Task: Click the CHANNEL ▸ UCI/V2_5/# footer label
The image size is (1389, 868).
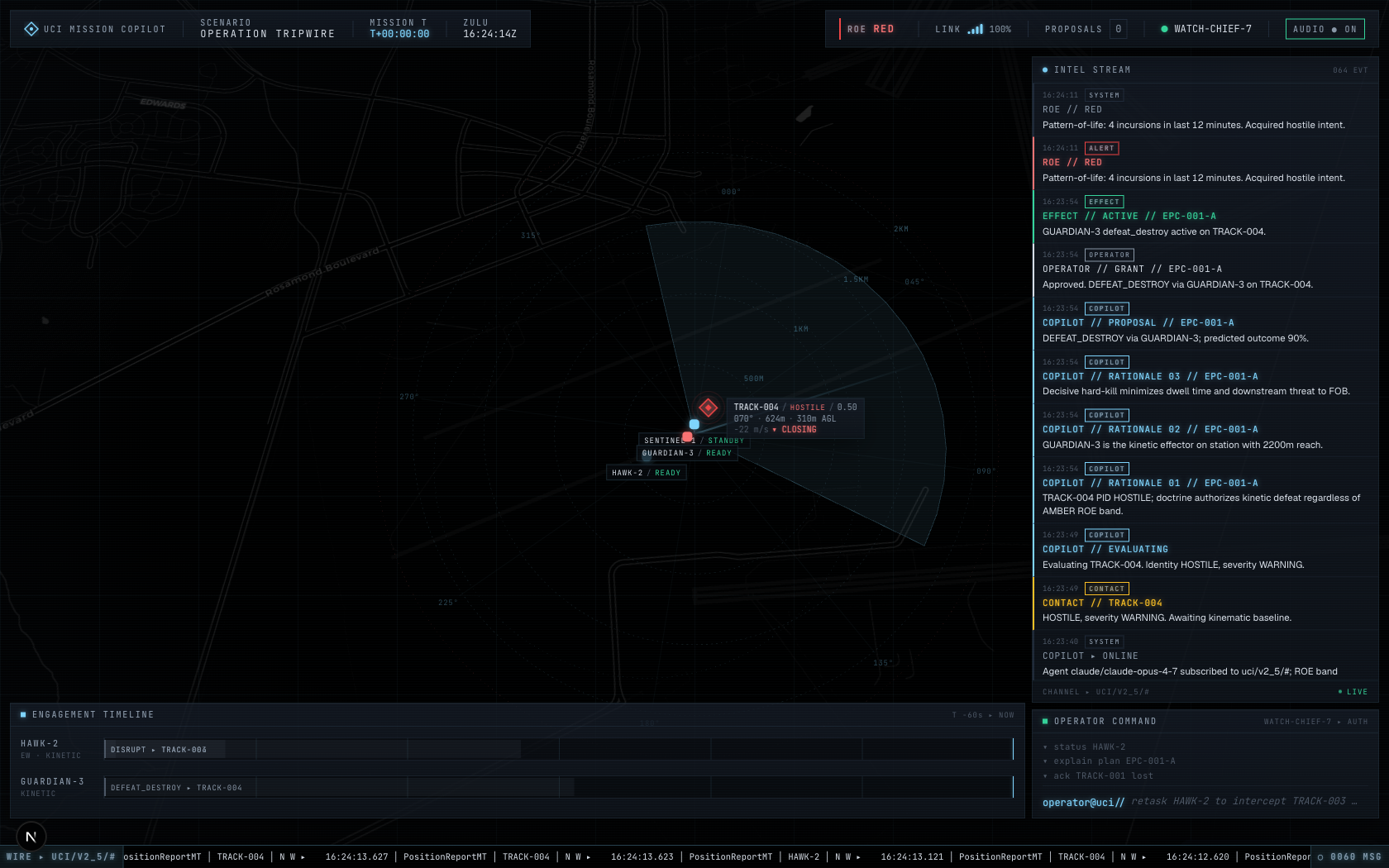Action: (x=1095, y=692)
